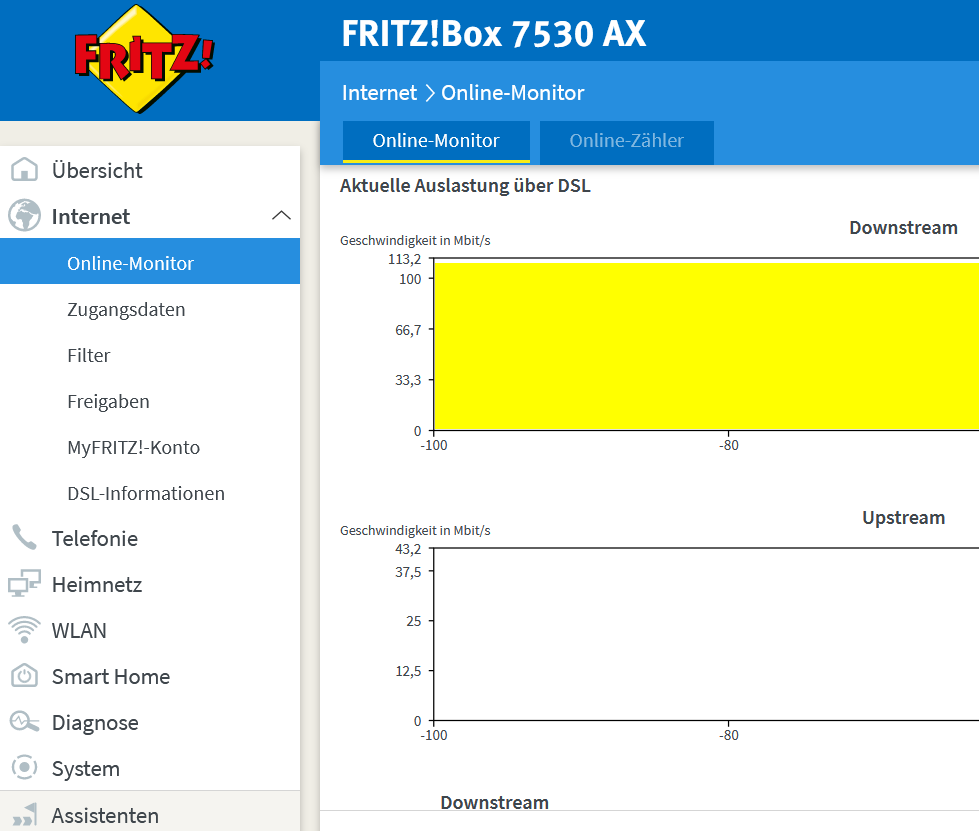Viewport: 979px width, 831px height.
Task: Open DSL-Informationen submenu item
Action: pos(150,493)
